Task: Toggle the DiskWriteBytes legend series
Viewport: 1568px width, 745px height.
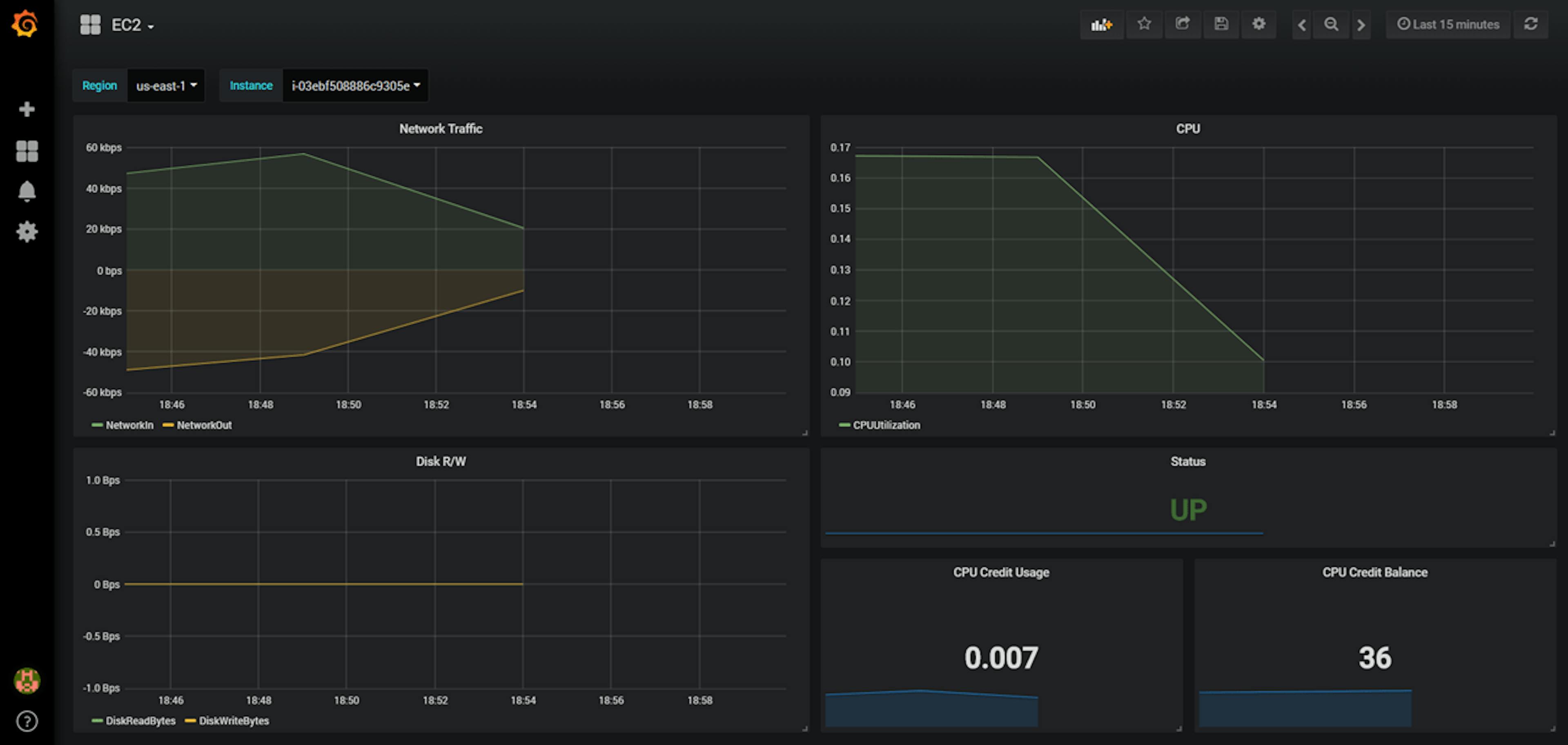Action: click(234, 720)
